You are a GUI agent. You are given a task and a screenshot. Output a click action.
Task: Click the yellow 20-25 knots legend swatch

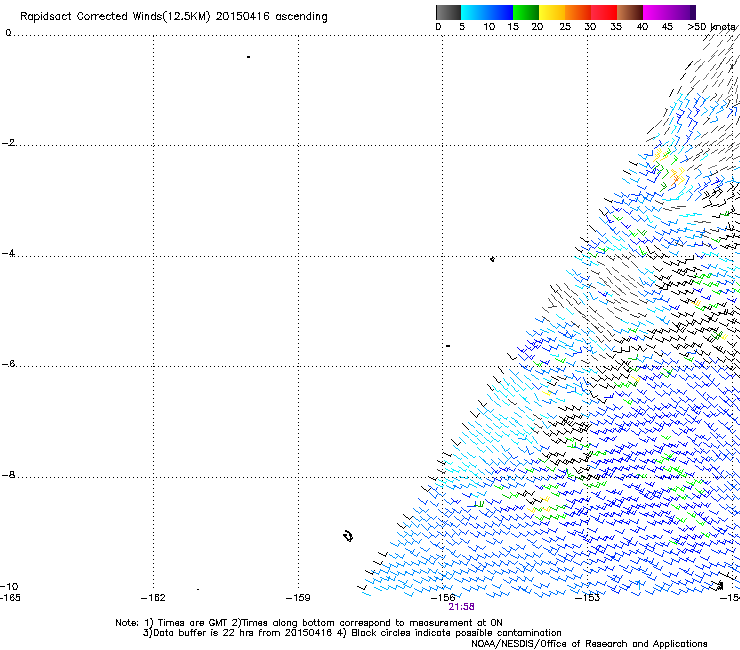552,12
